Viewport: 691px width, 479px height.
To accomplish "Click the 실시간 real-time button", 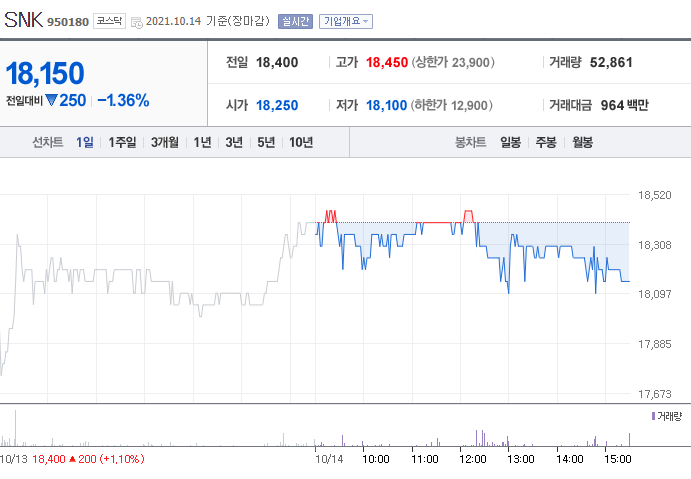I will tap(295, 21).
